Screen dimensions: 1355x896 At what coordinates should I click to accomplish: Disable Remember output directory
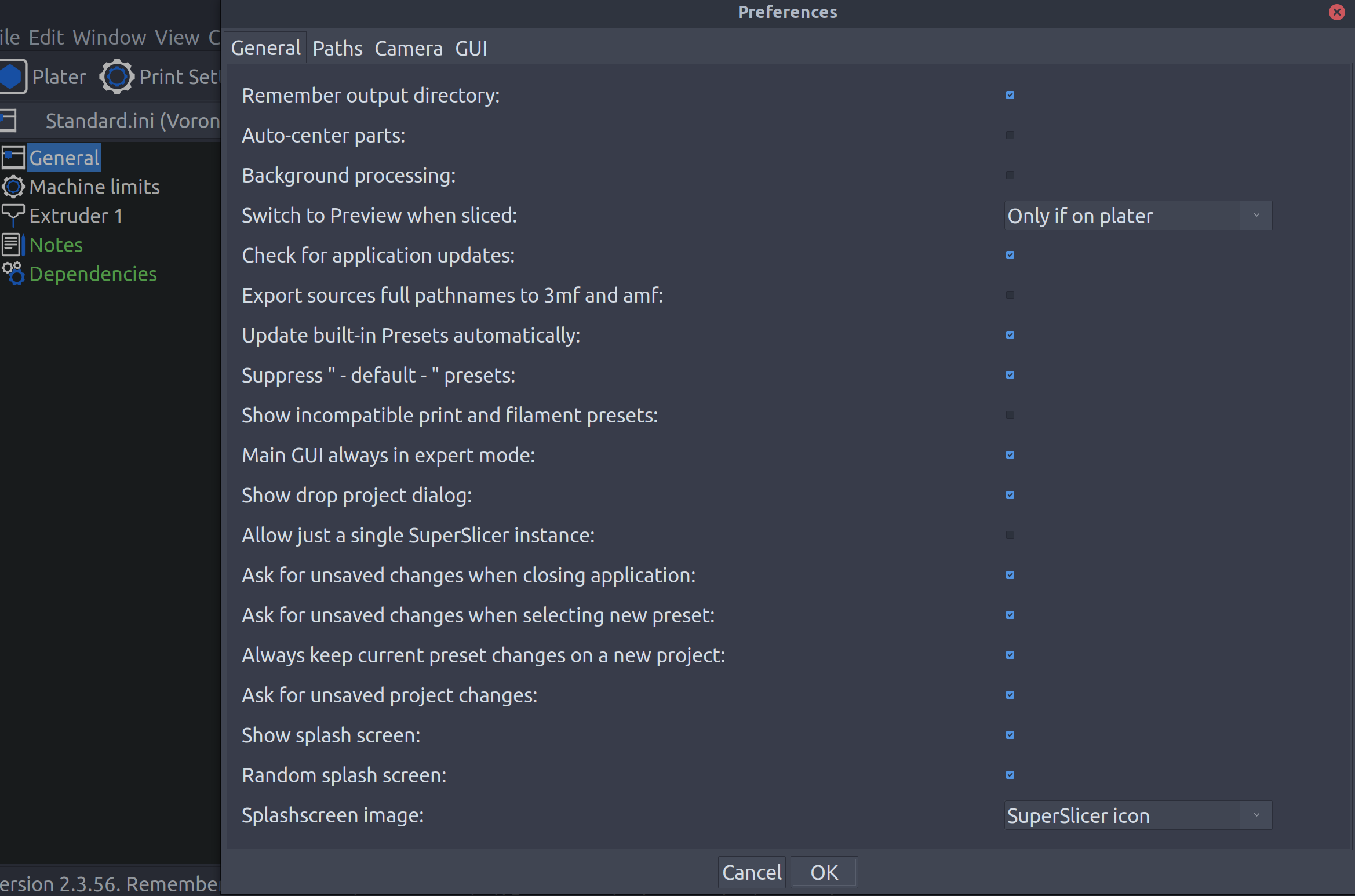click(1010, 95)
